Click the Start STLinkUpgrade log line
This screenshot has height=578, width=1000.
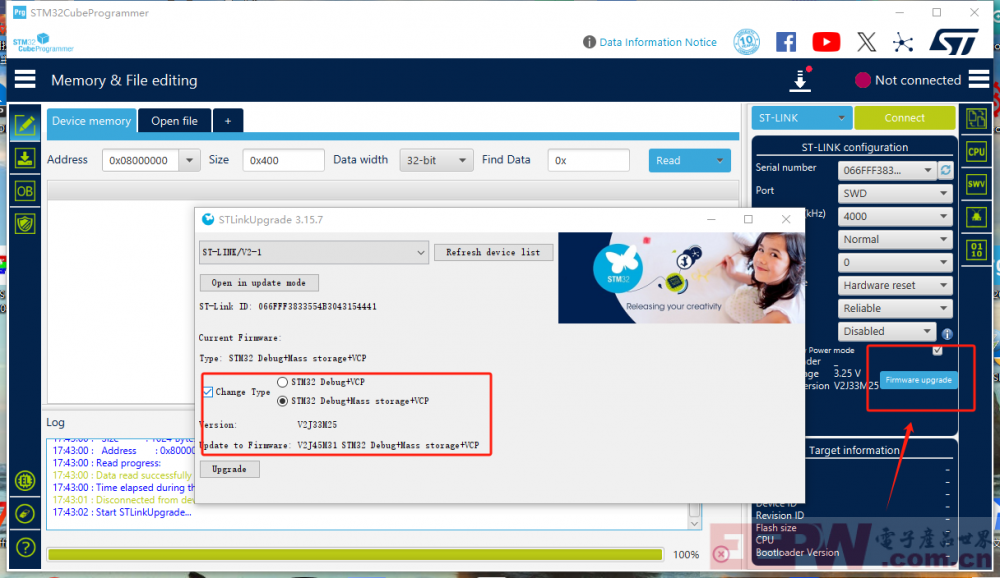(x=122, y=512)
